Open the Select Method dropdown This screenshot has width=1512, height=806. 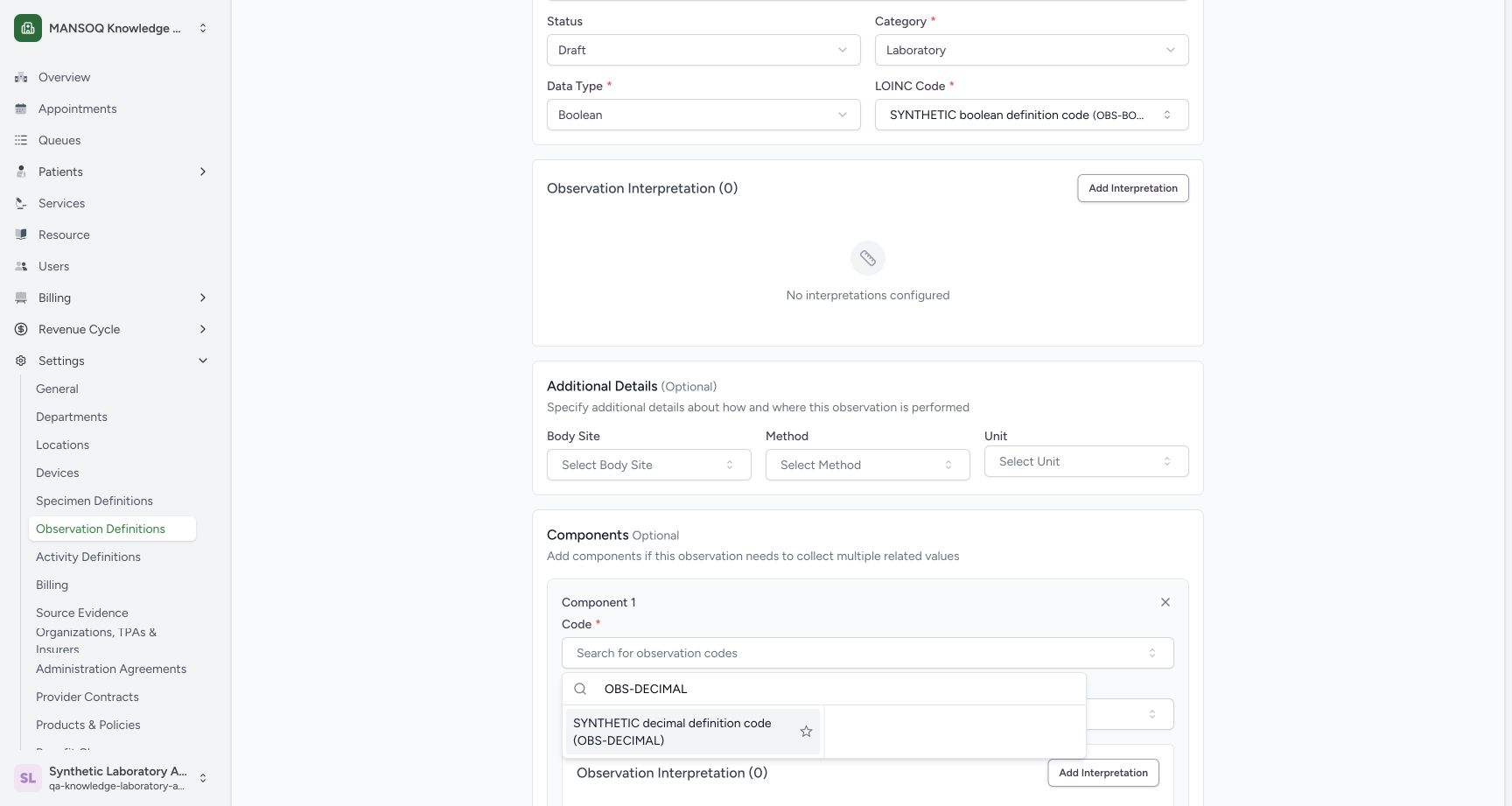tap(868, 465)
